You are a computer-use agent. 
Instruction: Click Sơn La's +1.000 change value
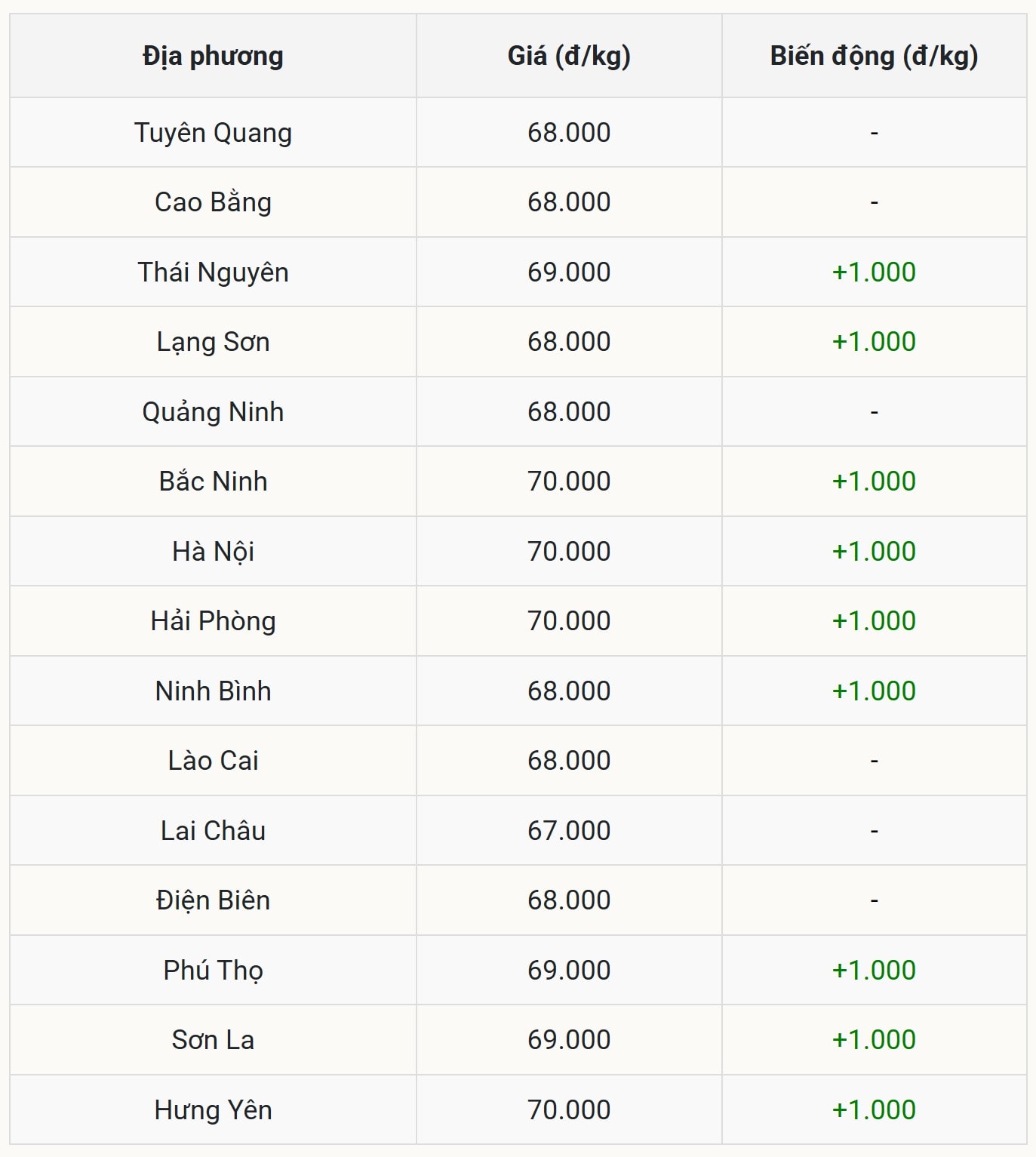click(x=874, y=1040)
